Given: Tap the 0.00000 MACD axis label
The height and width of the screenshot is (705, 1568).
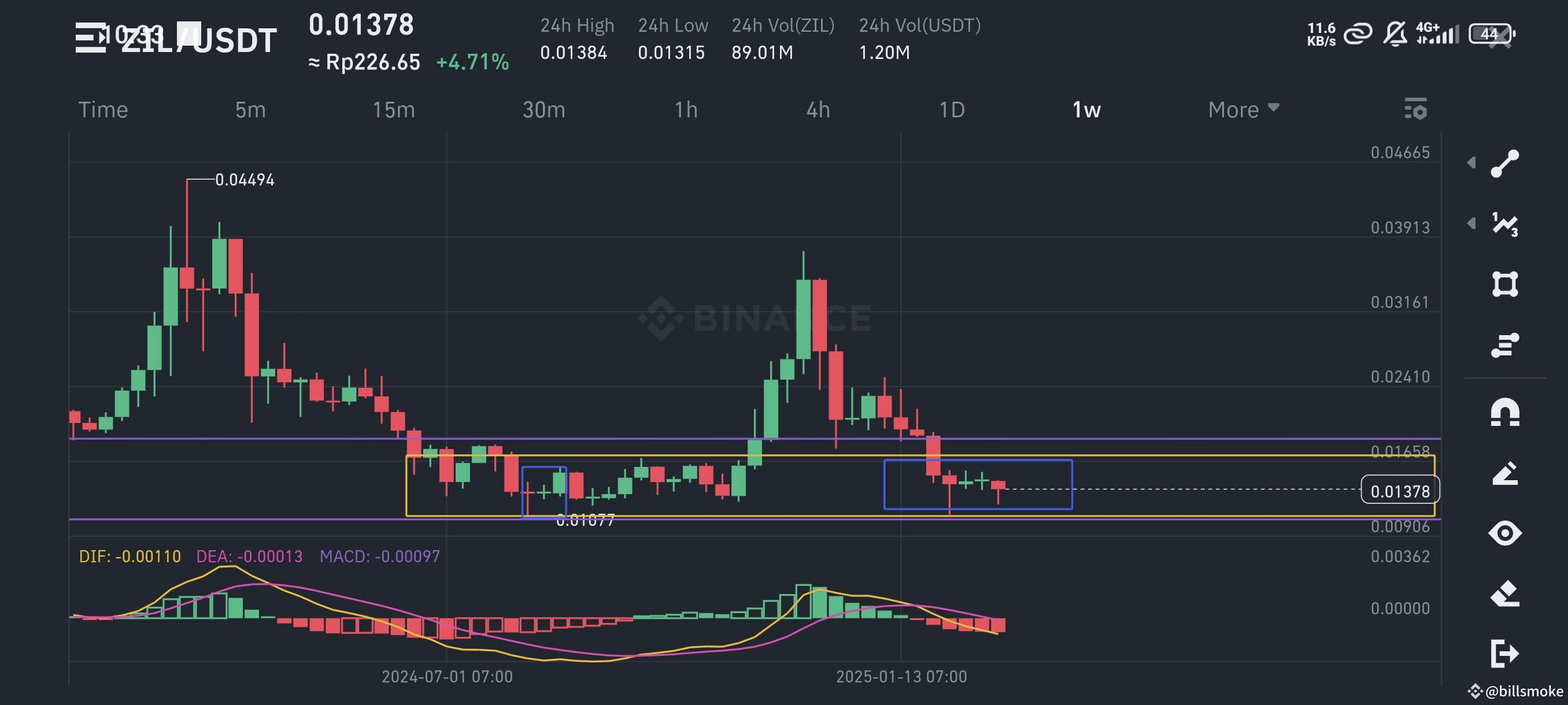Looking at the screenshot, I should [x=1399, y=608].
